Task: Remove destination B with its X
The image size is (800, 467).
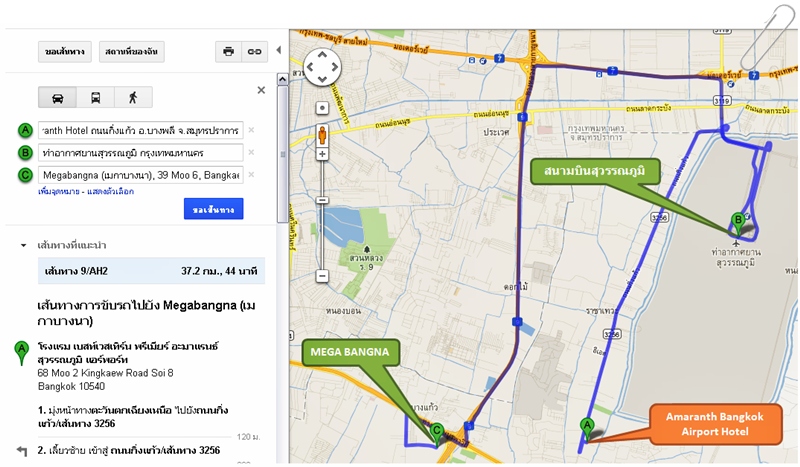Action: click(x=251, y=152)
